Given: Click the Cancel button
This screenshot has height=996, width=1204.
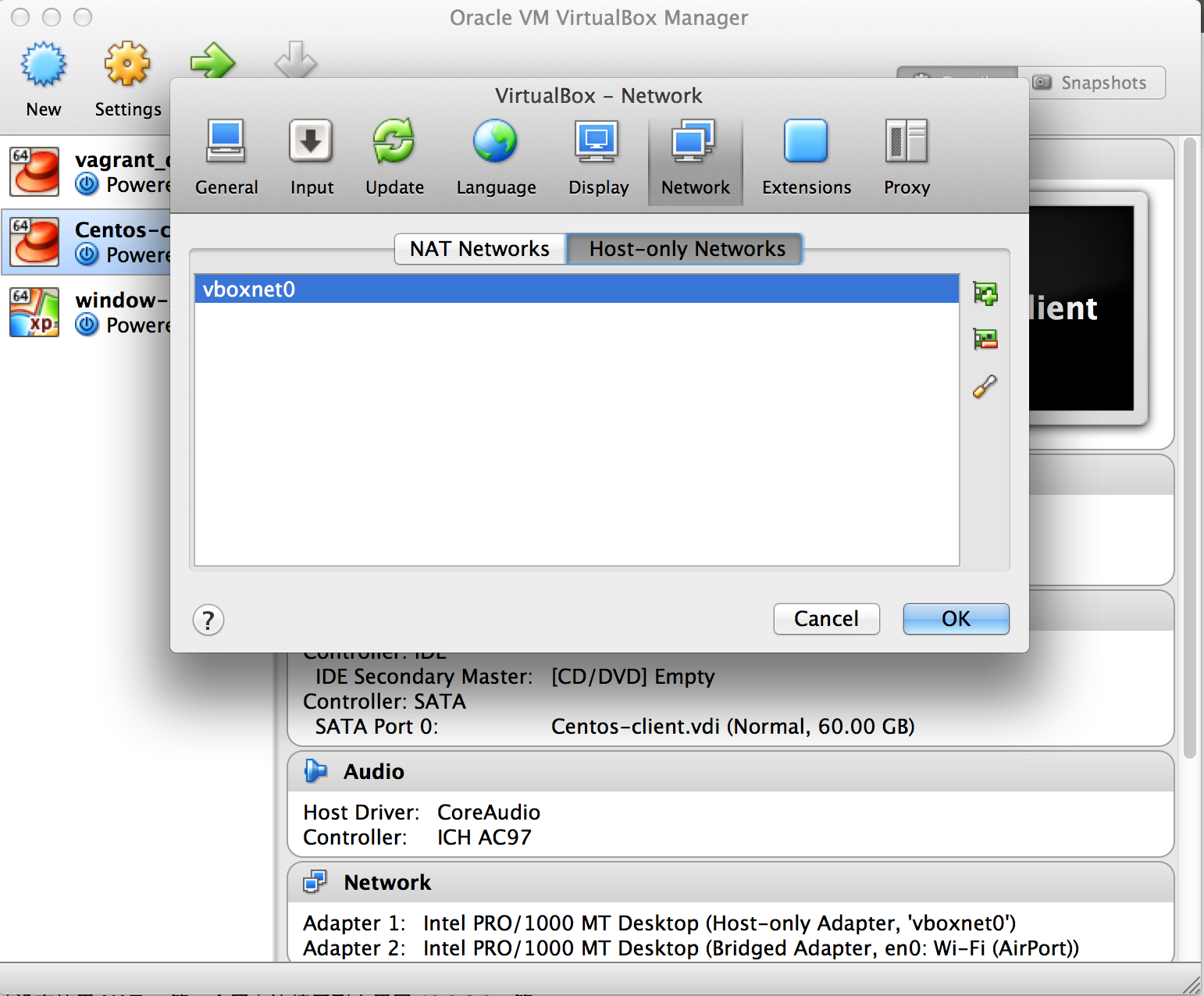Looking at the screenshot, I should (x=826, y=619).
